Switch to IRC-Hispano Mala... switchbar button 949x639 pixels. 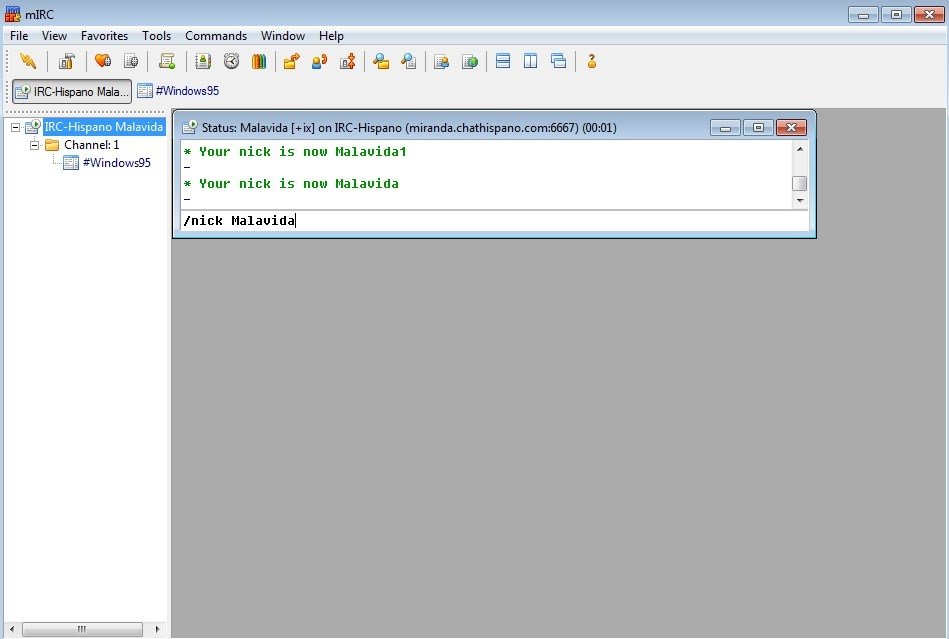coord(72,91)
